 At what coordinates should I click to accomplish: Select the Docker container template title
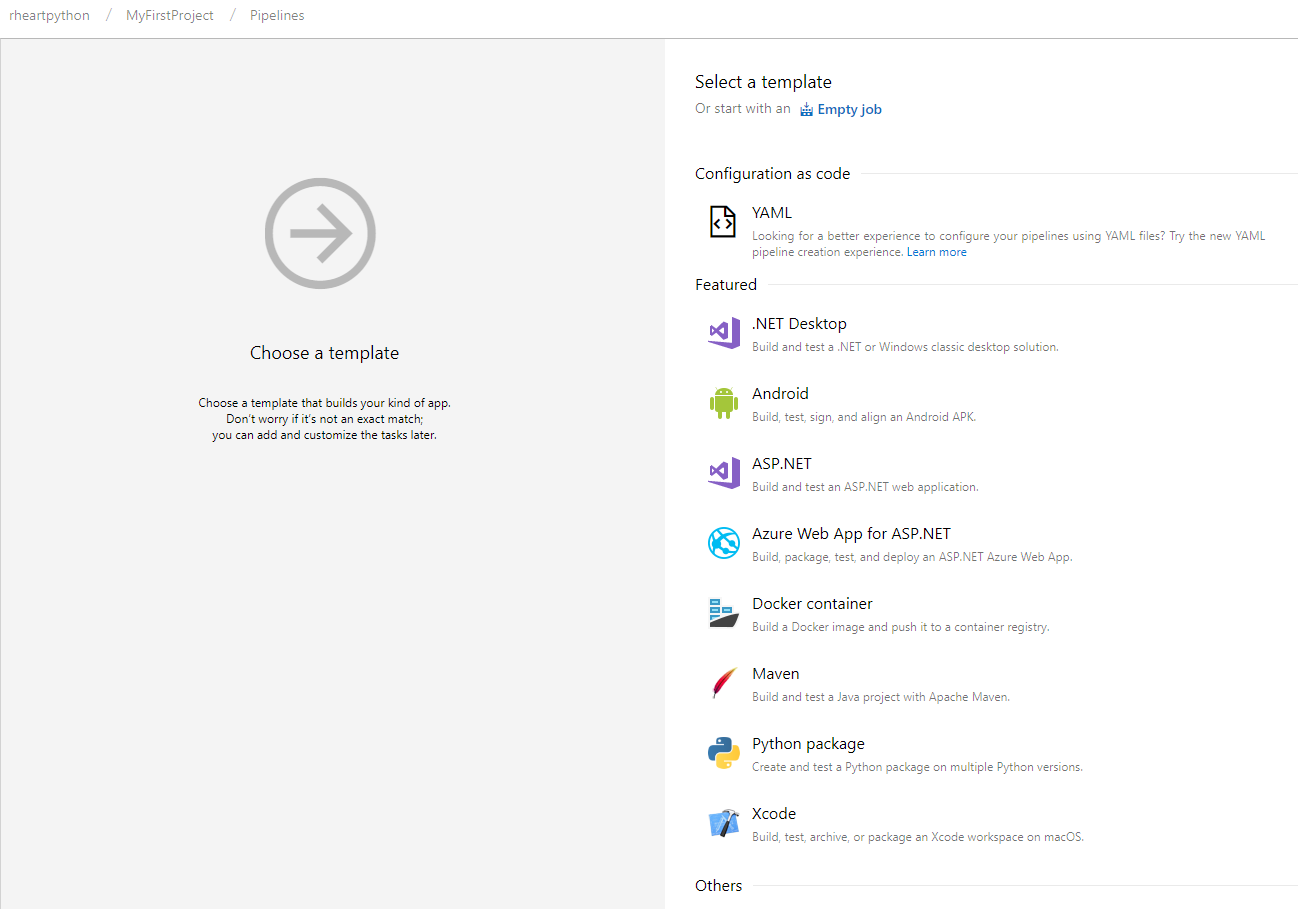coord(812,604)
